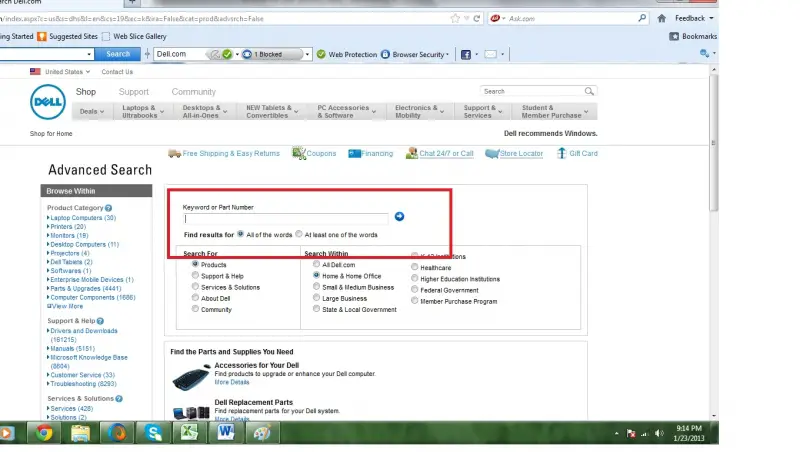This screenshot has height=452, width=800.
Task: Click the toolbar Search button
Action: (x=118, y=54)
